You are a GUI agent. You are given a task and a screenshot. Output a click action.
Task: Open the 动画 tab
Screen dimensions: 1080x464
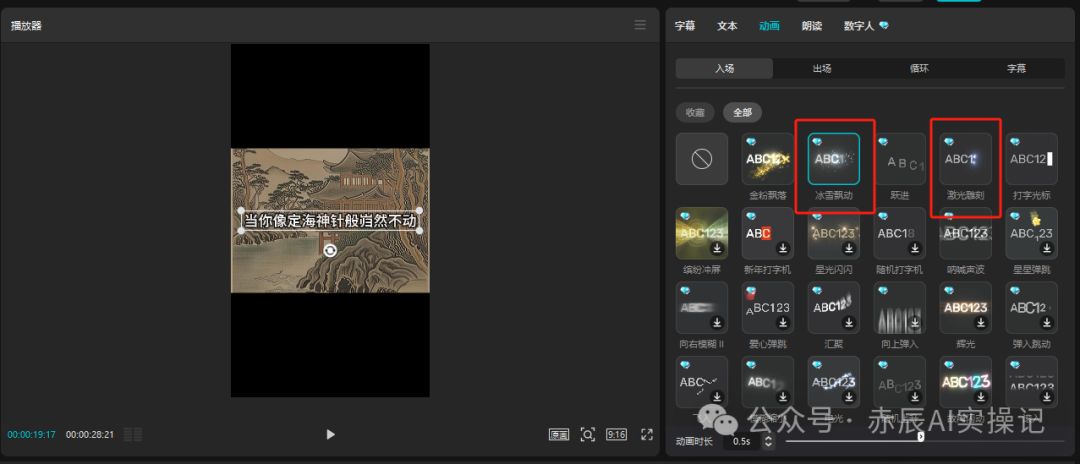(769, 25)
